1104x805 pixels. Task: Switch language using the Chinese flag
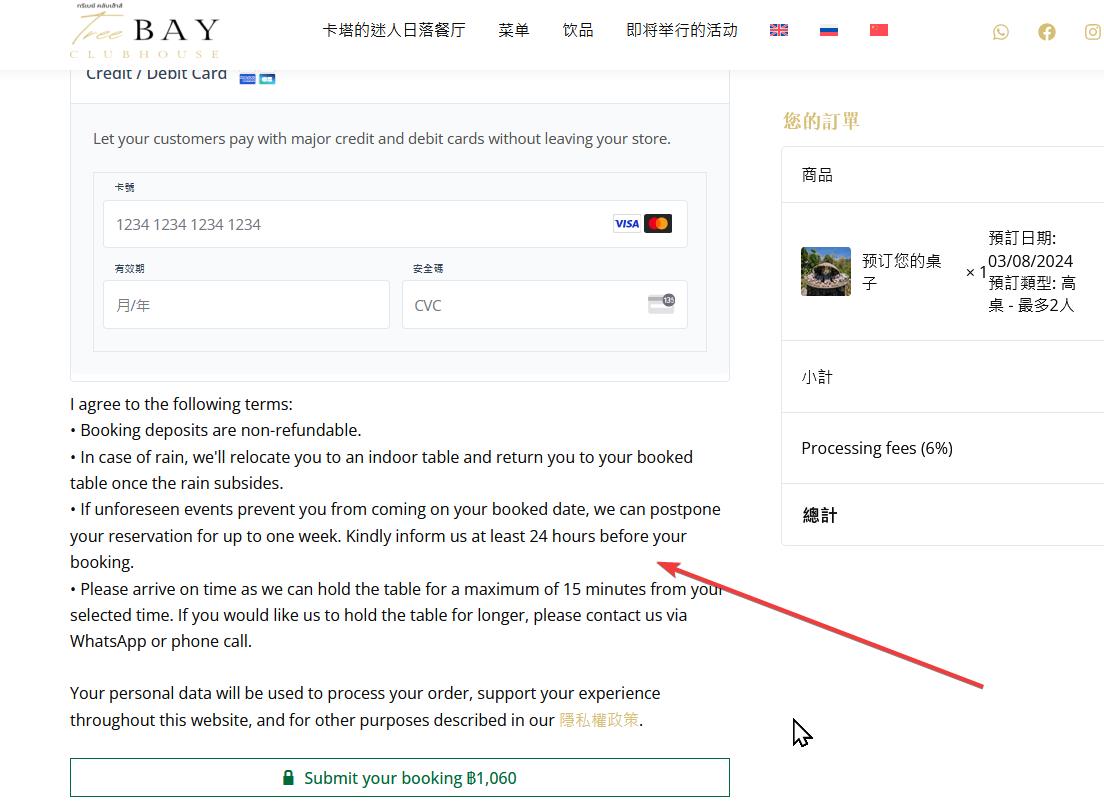(x=879, y=30)
